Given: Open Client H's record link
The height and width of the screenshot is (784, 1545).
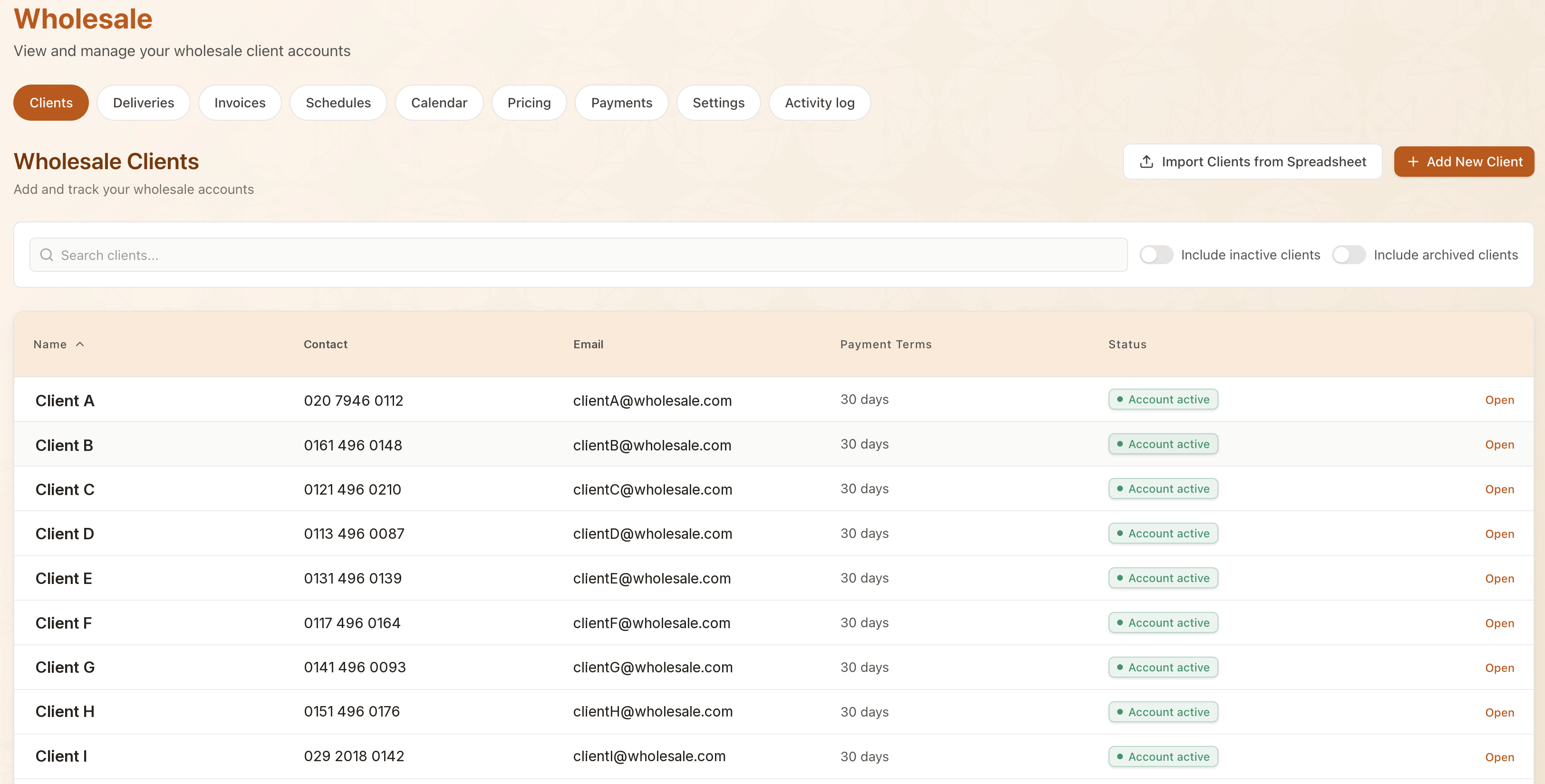Looking at the screenshot, I should pyautogui.click(x=1499, y=713).
